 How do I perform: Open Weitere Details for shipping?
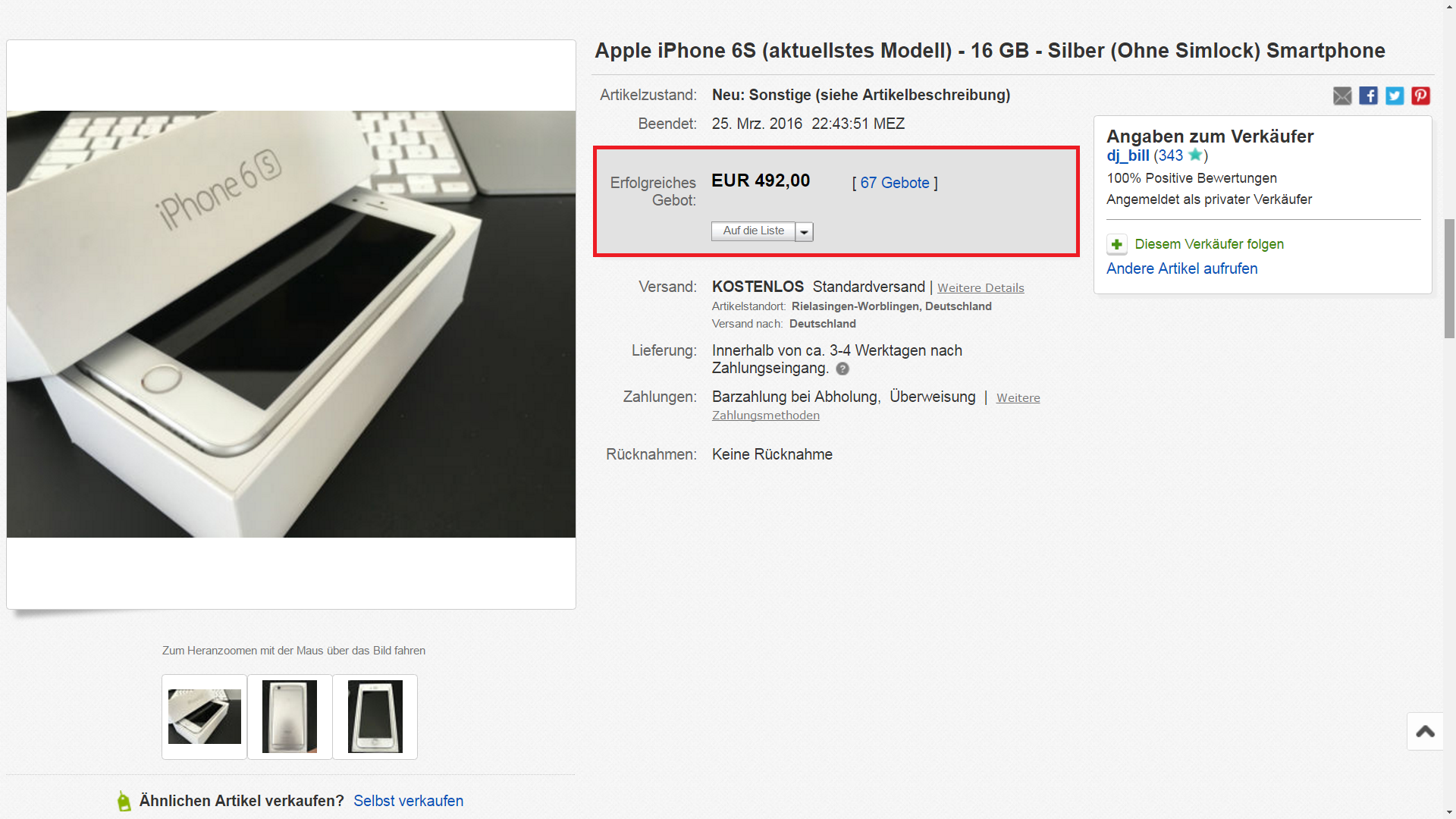(981, 288)
